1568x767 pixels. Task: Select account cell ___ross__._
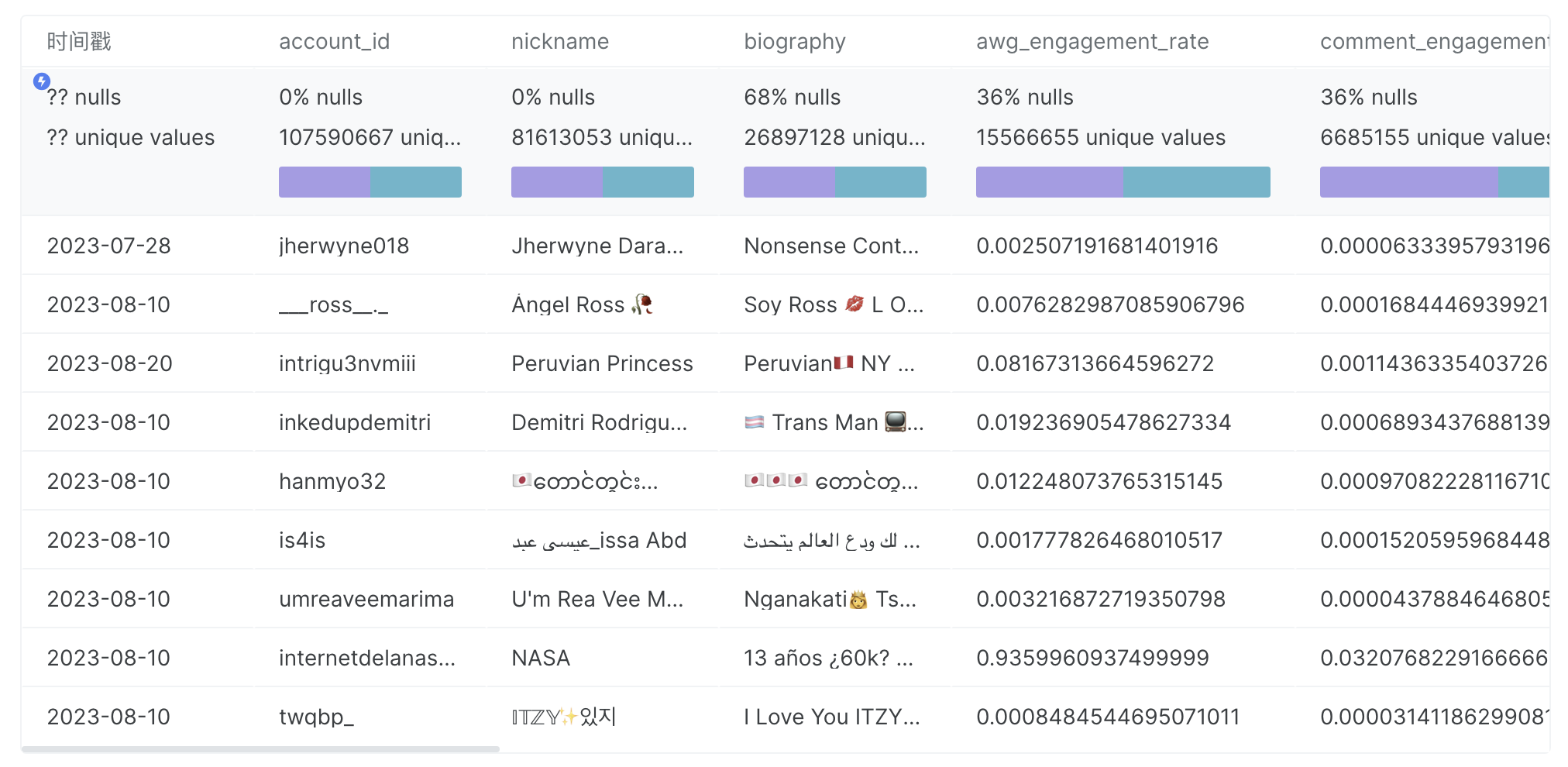(x=333, y=304)
